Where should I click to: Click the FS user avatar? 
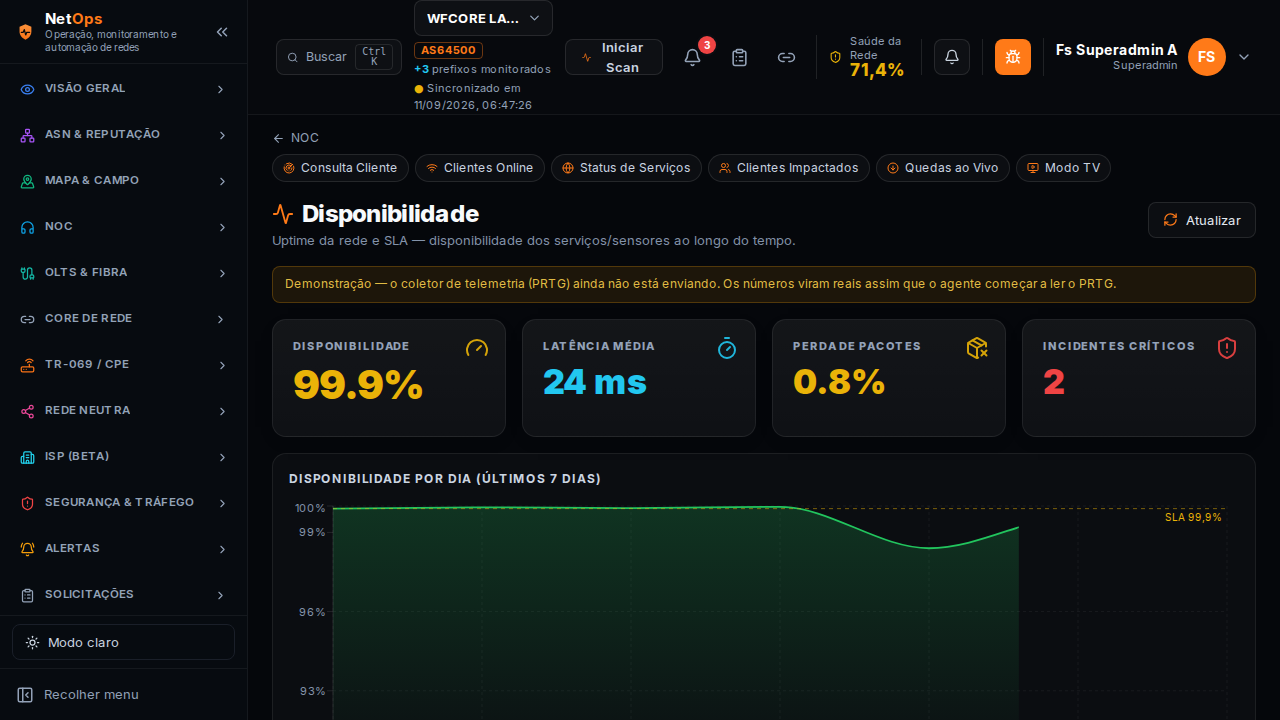(x=1207, y=57)
